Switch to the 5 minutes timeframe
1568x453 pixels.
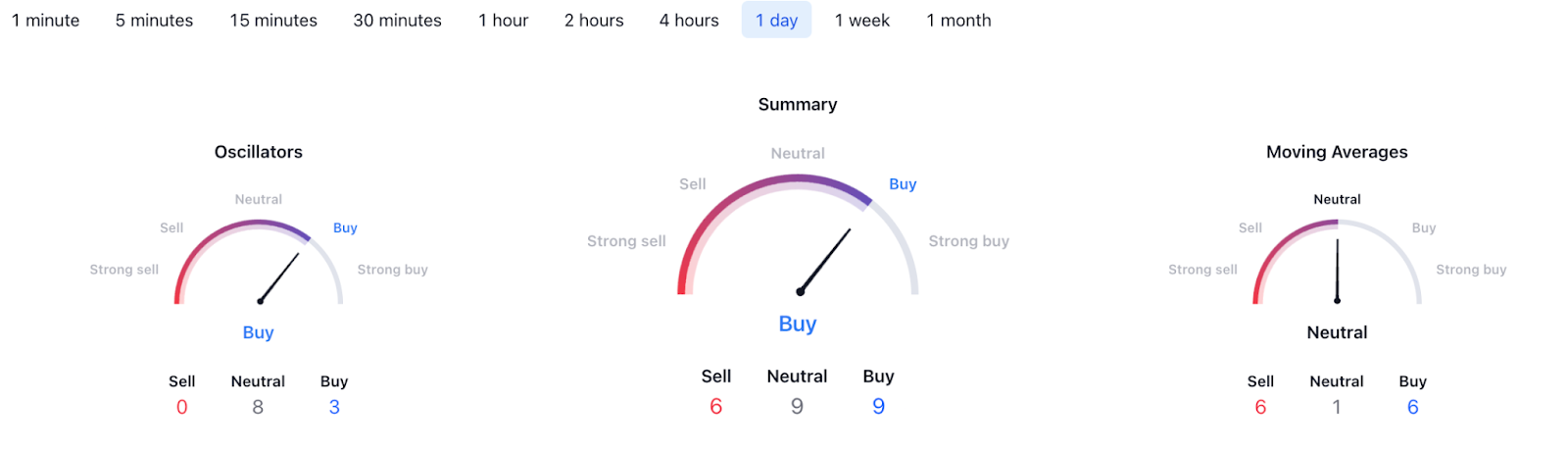(x=154, y=21)
